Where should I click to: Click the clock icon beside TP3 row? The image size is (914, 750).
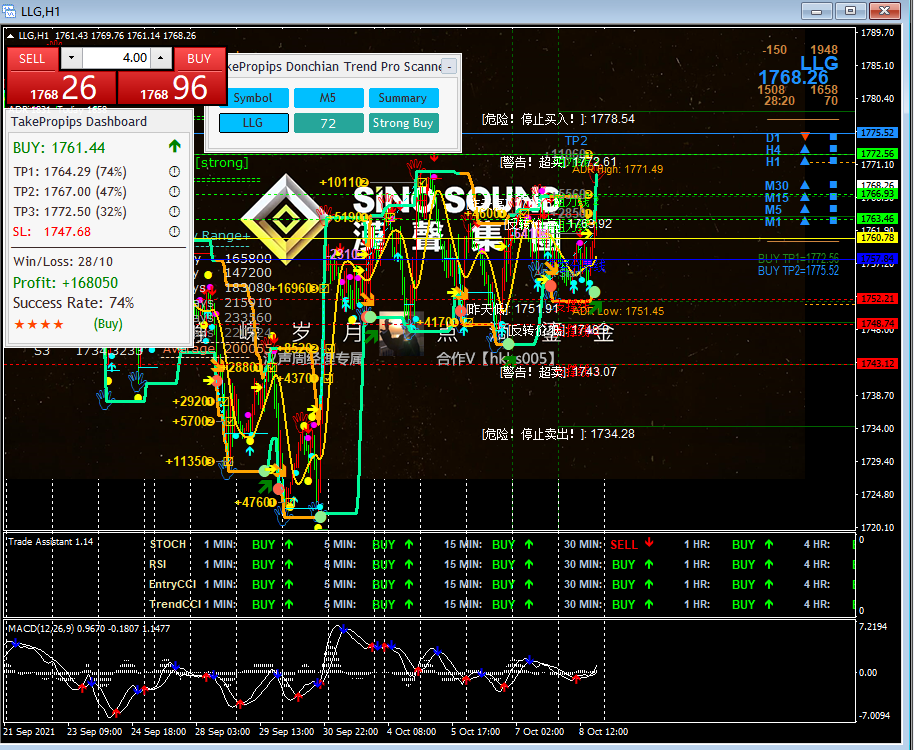click(174, 212)
